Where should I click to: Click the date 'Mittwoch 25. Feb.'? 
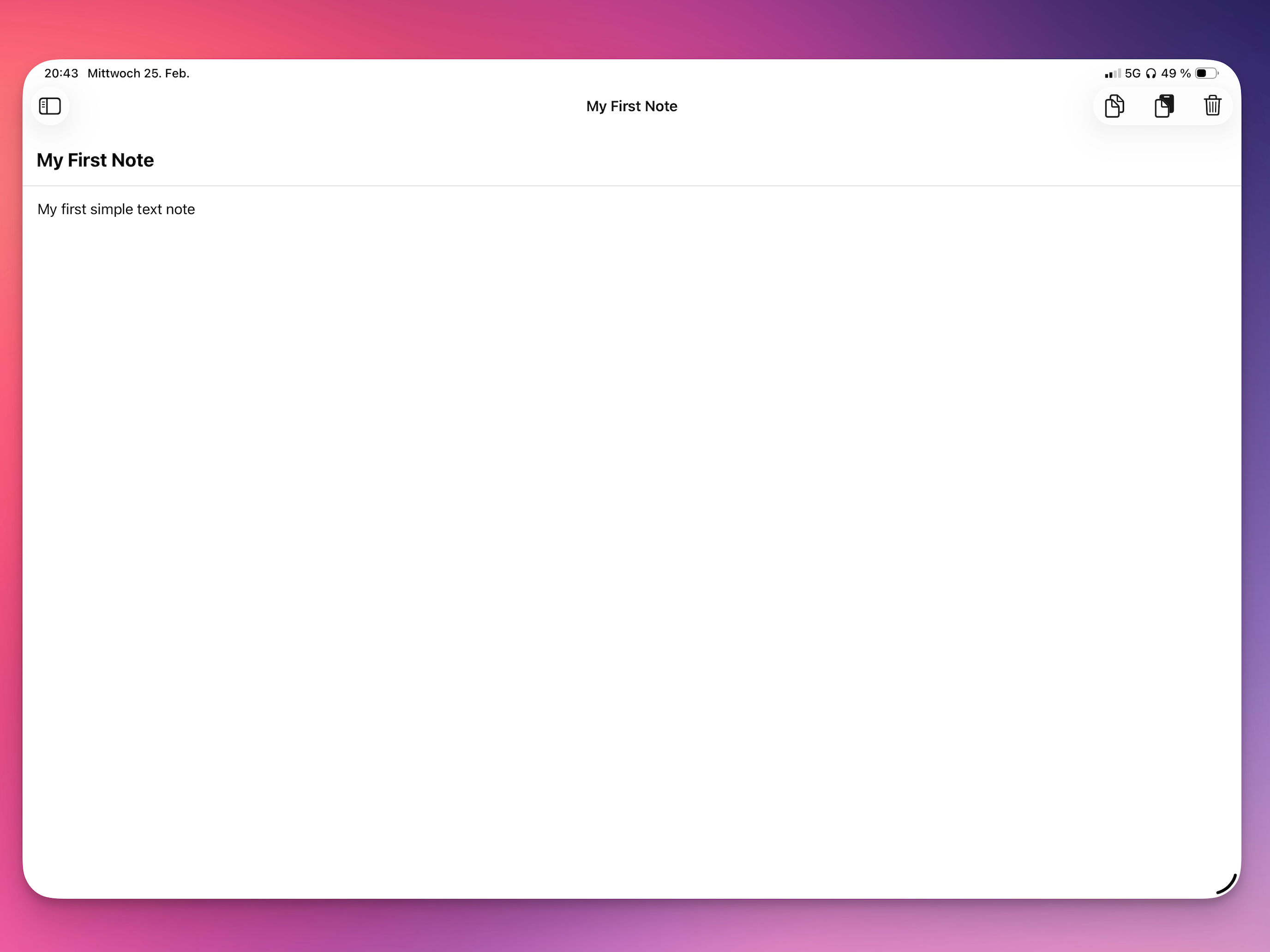138,73
